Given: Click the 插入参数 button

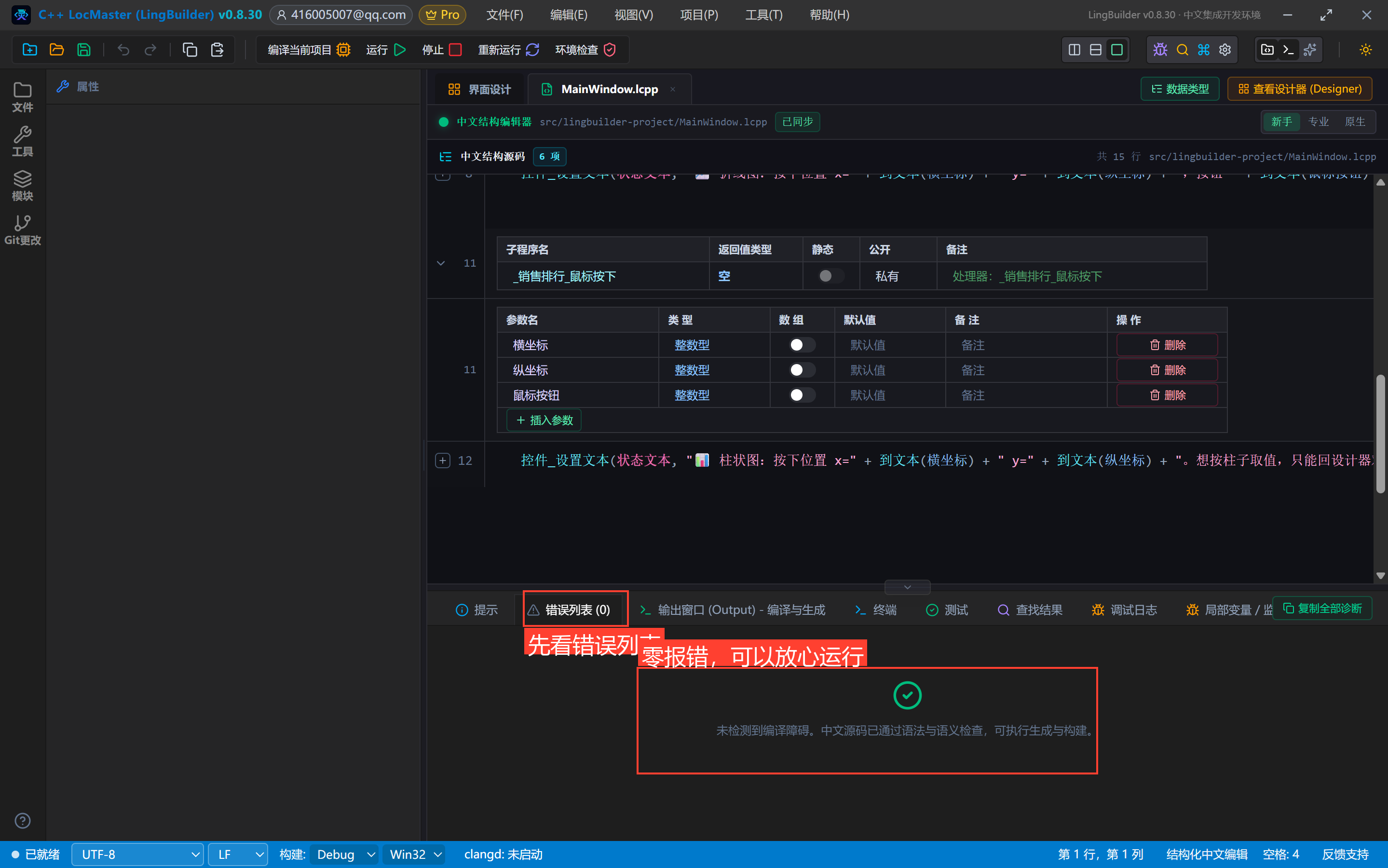Looking at the screenshot, I should coord(544,420).
